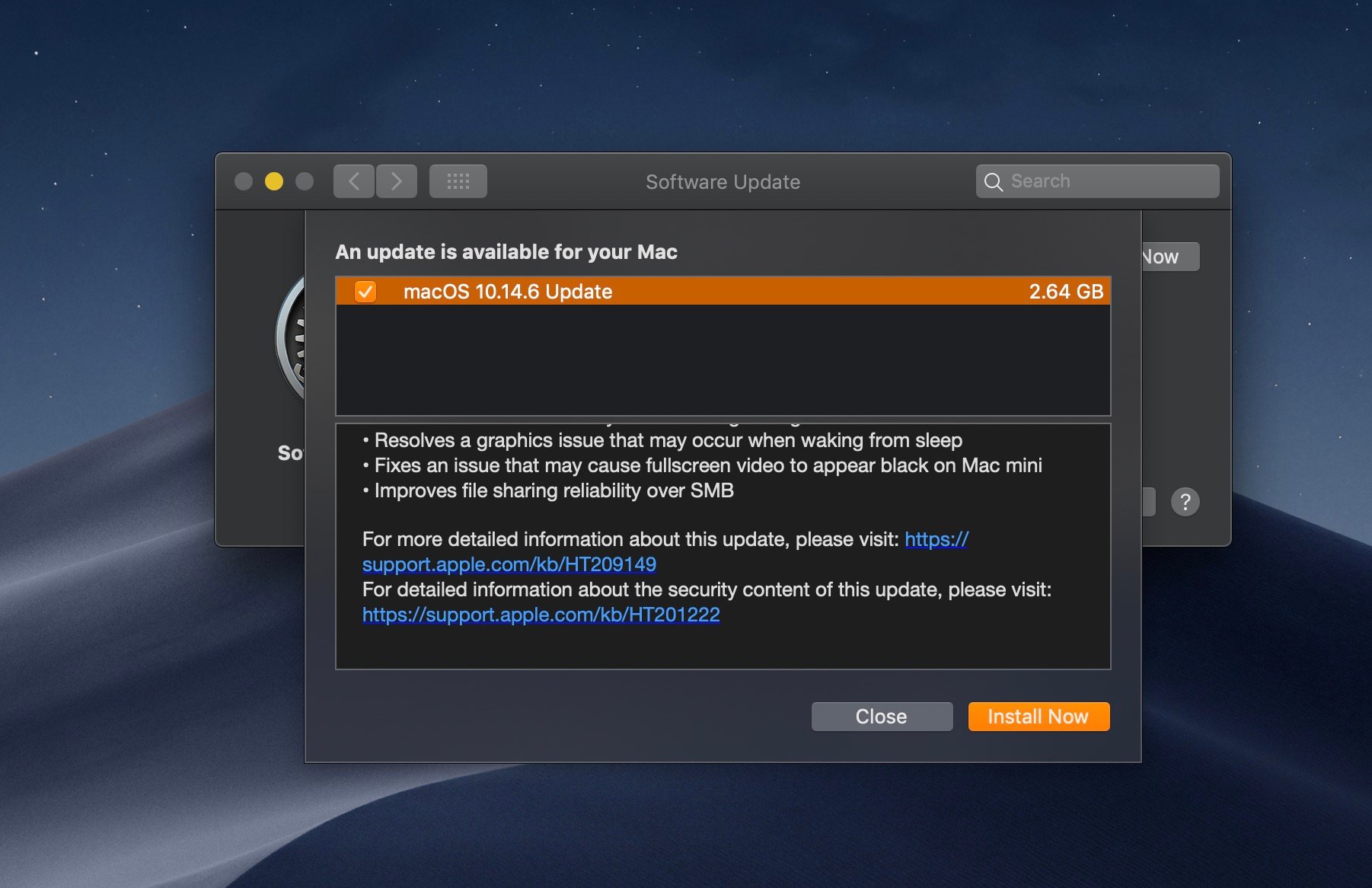The width and height of the screenshot is (1372, 888).
Task: Open the HT201222 security content link
Action: pos(541,615)
